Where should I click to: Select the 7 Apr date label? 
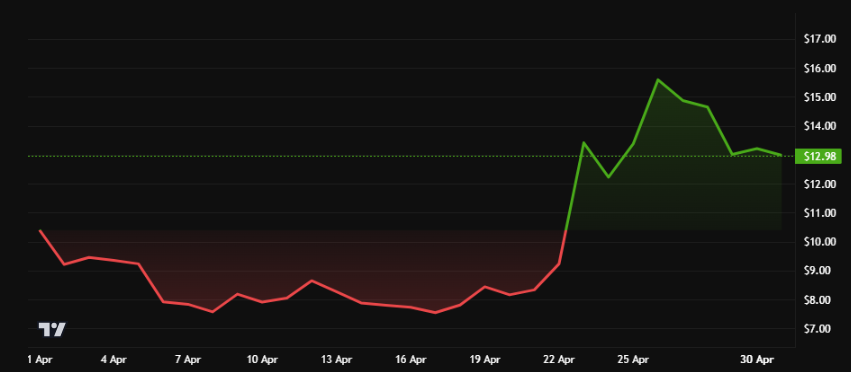pos(188,360)
